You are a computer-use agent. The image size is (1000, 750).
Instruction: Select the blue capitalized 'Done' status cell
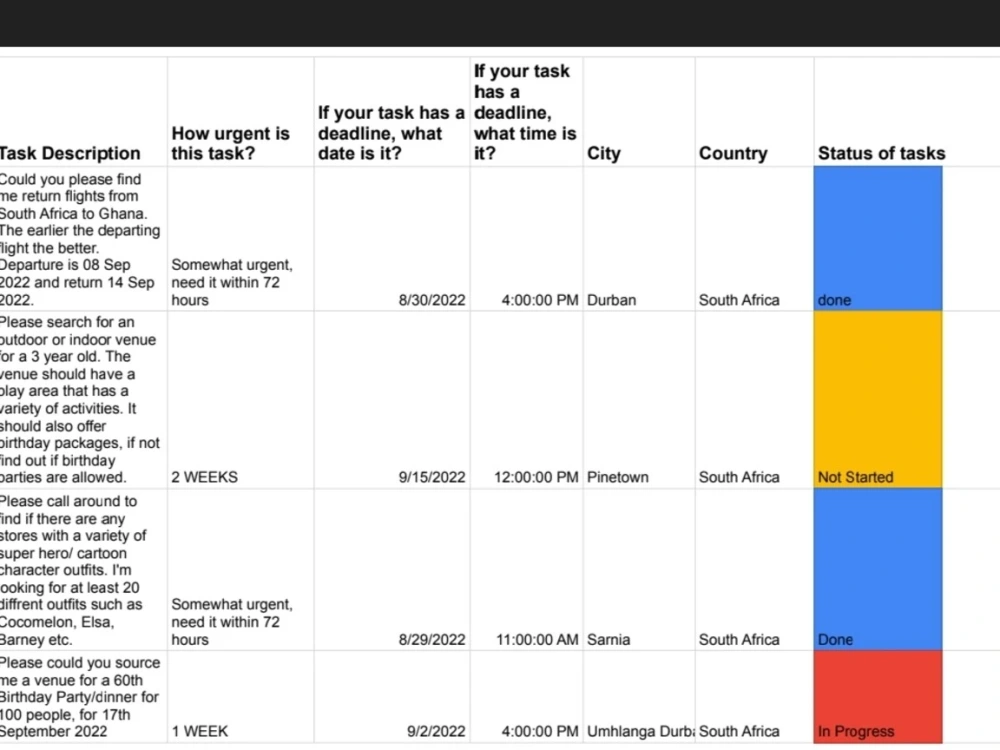click(x=878, y=570)
